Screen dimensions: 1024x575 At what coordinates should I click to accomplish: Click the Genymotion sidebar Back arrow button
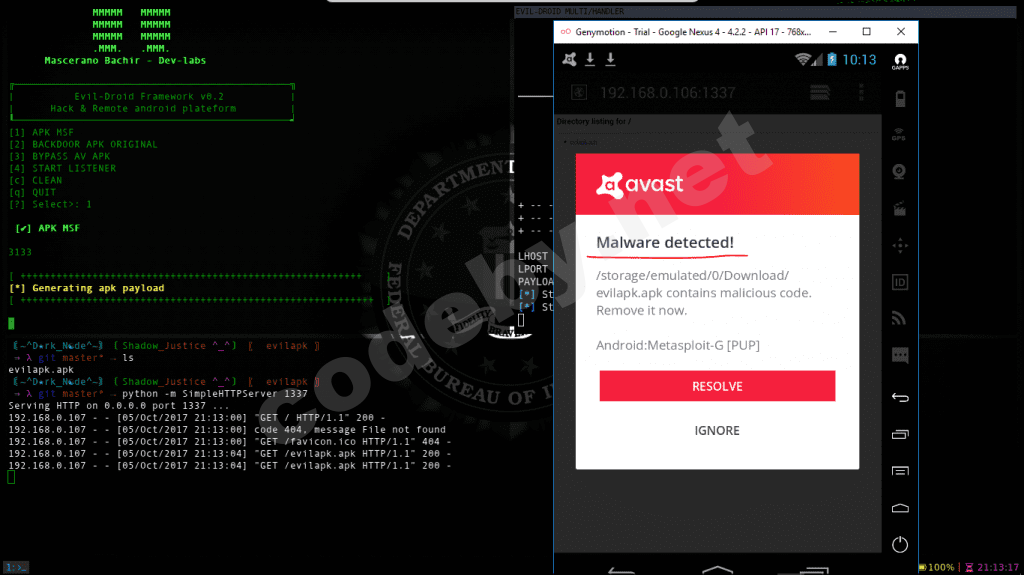[x=900, y=397]
